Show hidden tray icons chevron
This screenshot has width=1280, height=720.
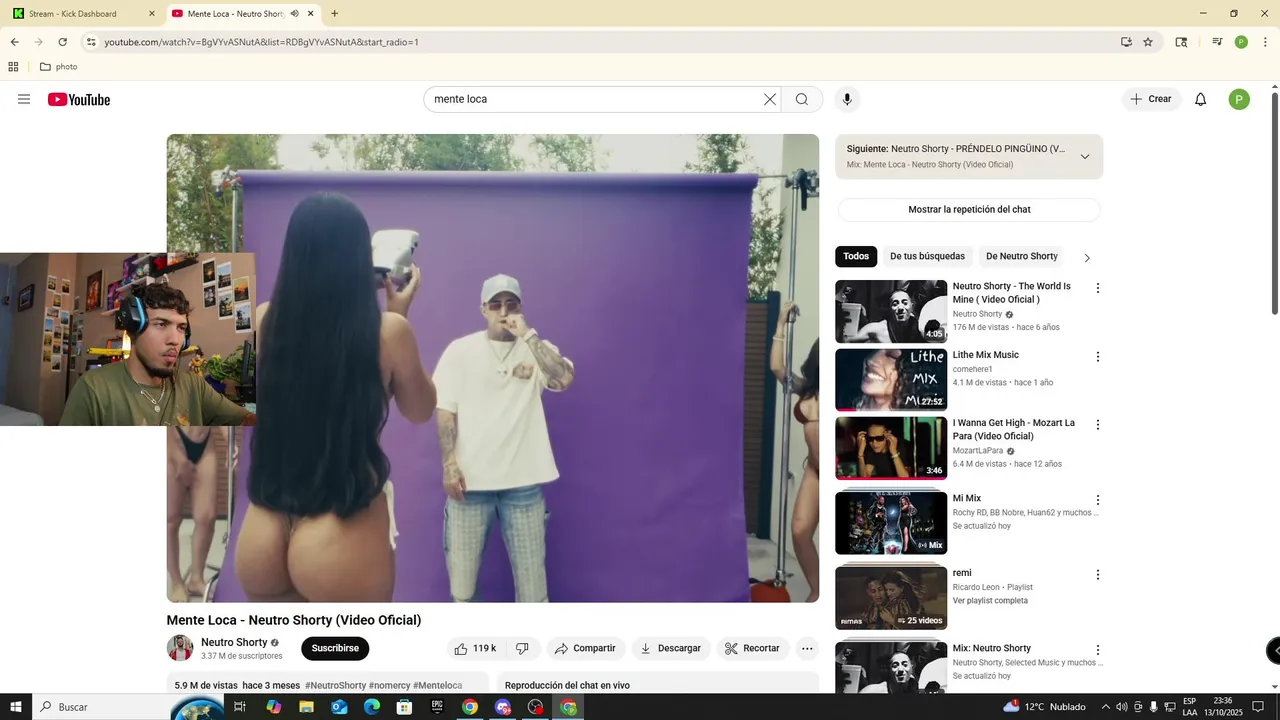[x=1106, y=707]
